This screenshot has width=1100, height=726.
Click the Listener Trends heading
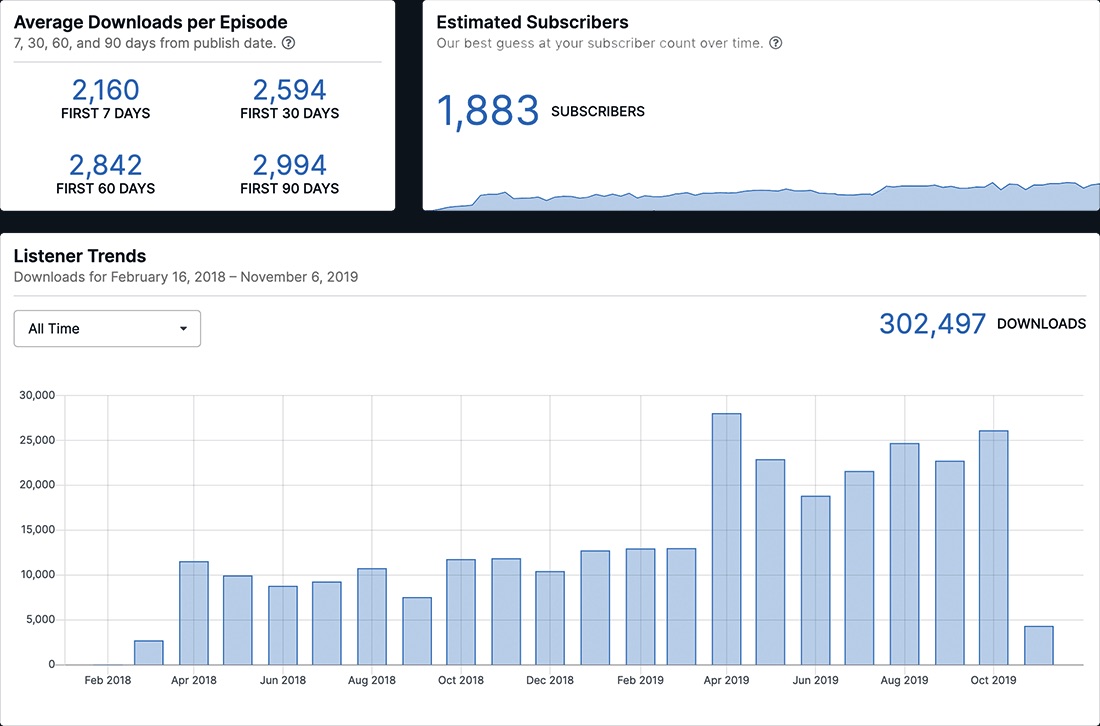coord(80,256)
